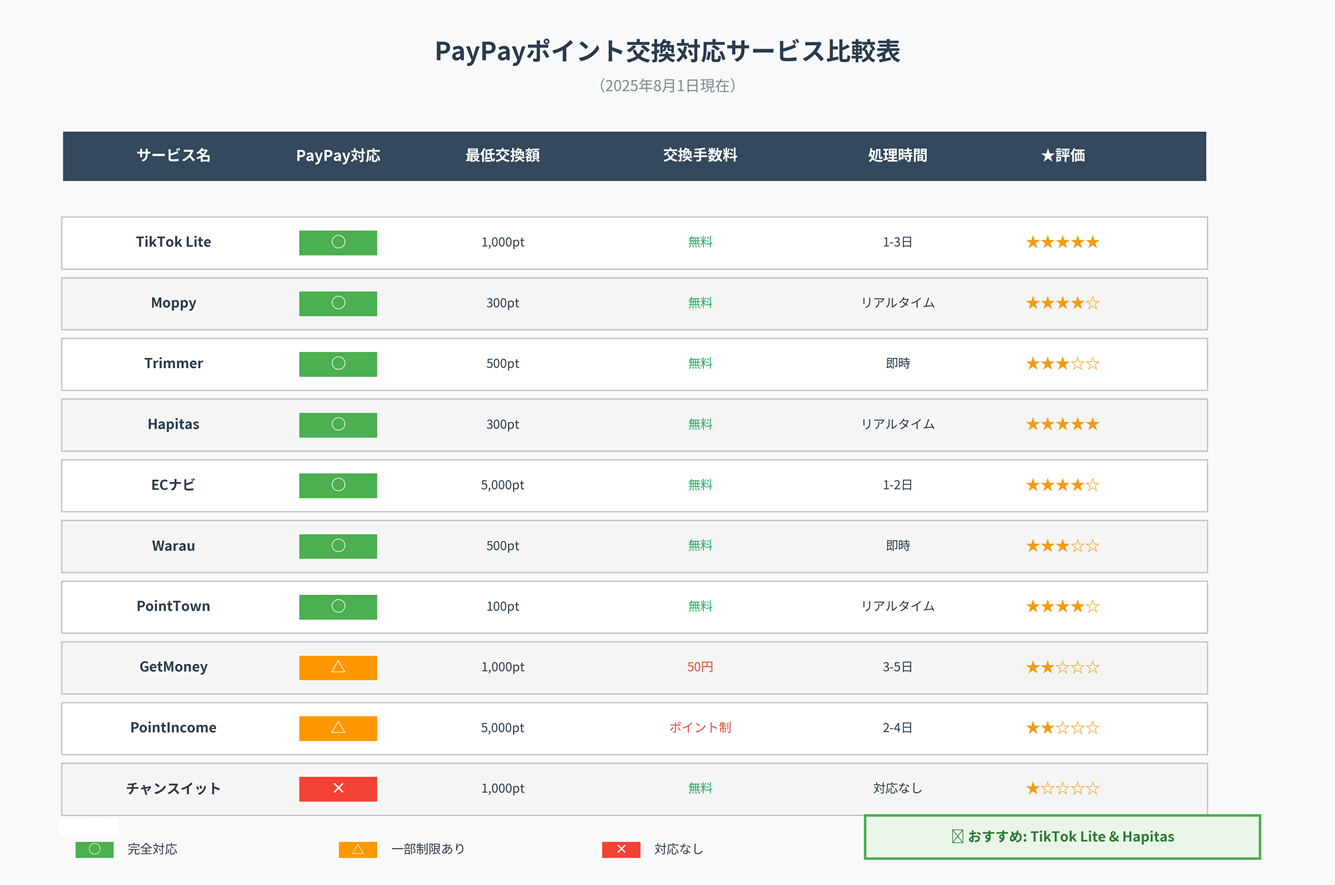Click the サービス名 column header
Image resolution: width=1335 pixels, height=885 pixels.
coord(174,156)
